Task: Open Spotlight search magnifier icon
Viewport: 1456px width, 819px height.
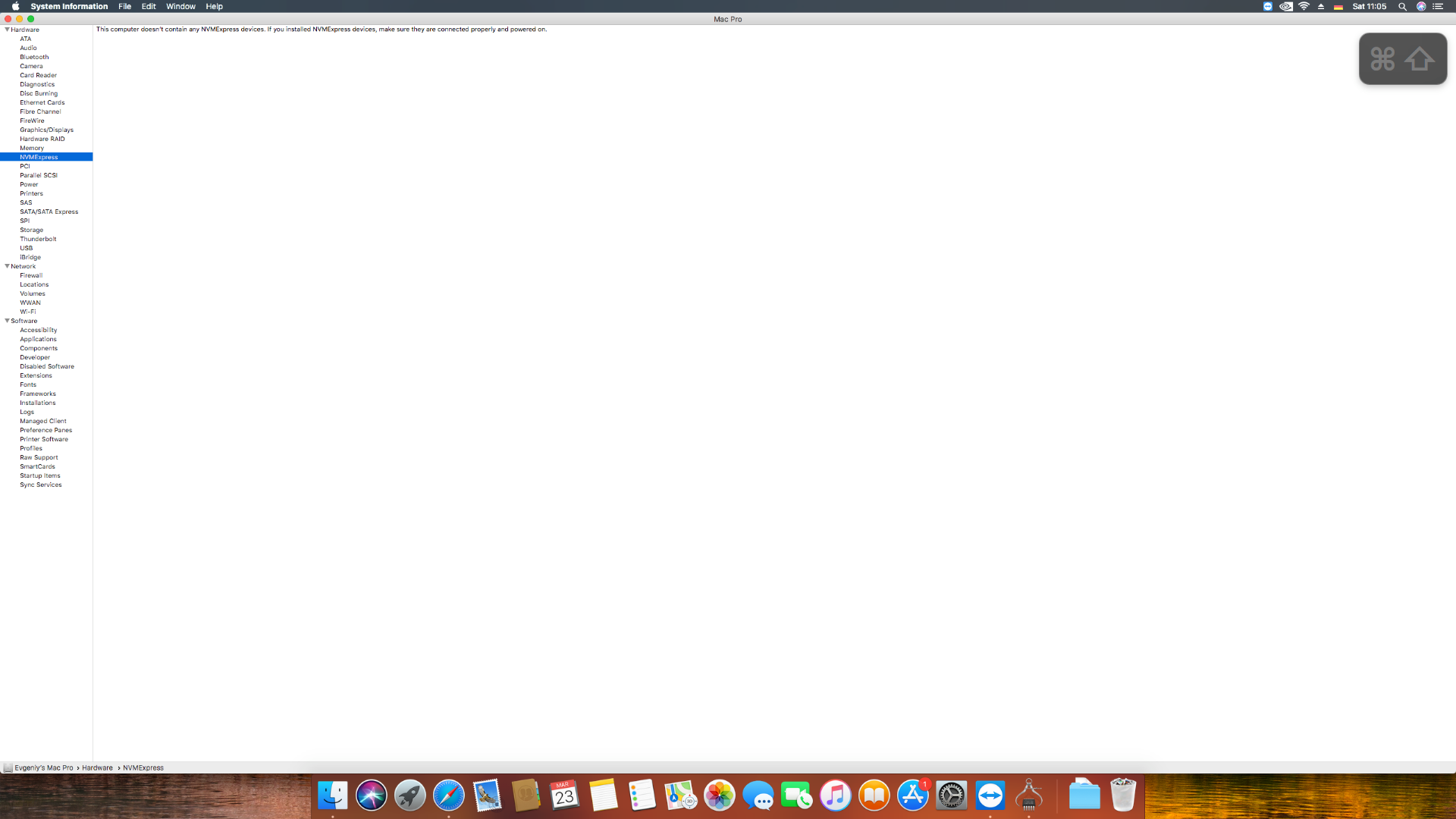Action: pos(1402,6)
